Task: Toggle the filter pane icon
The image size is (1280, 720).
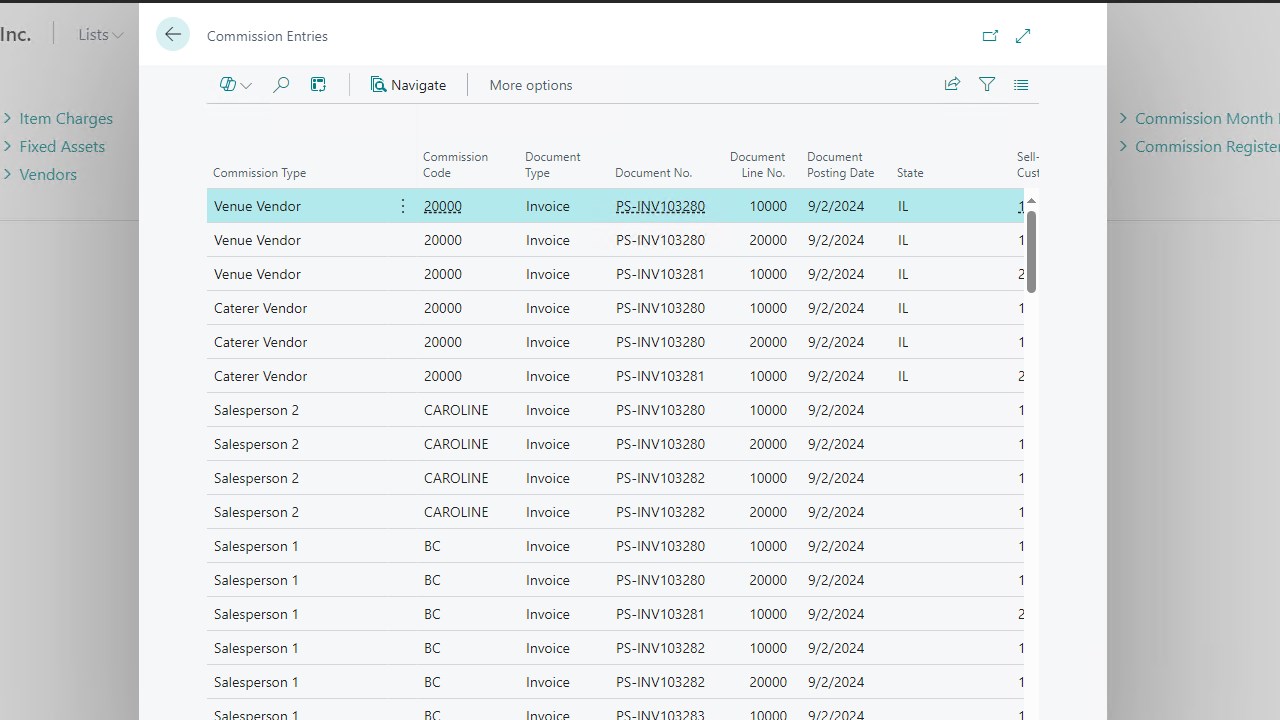Action: (x=987, y=85)
